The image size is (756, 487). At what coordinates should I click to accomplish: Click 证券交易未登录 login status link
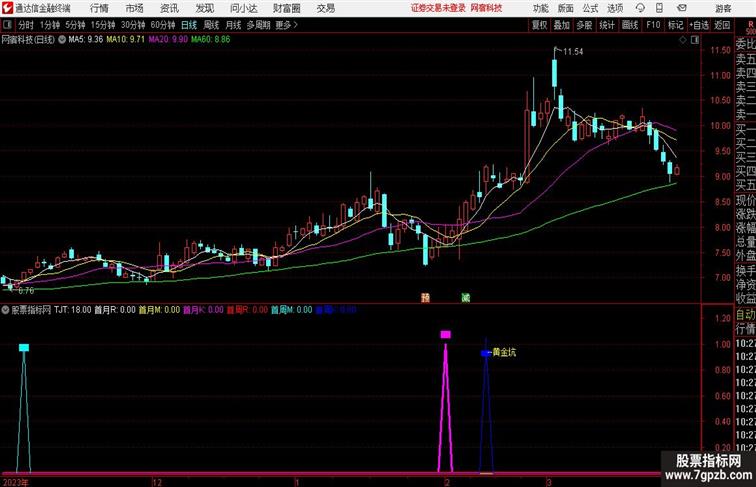[x=438, y=8]
